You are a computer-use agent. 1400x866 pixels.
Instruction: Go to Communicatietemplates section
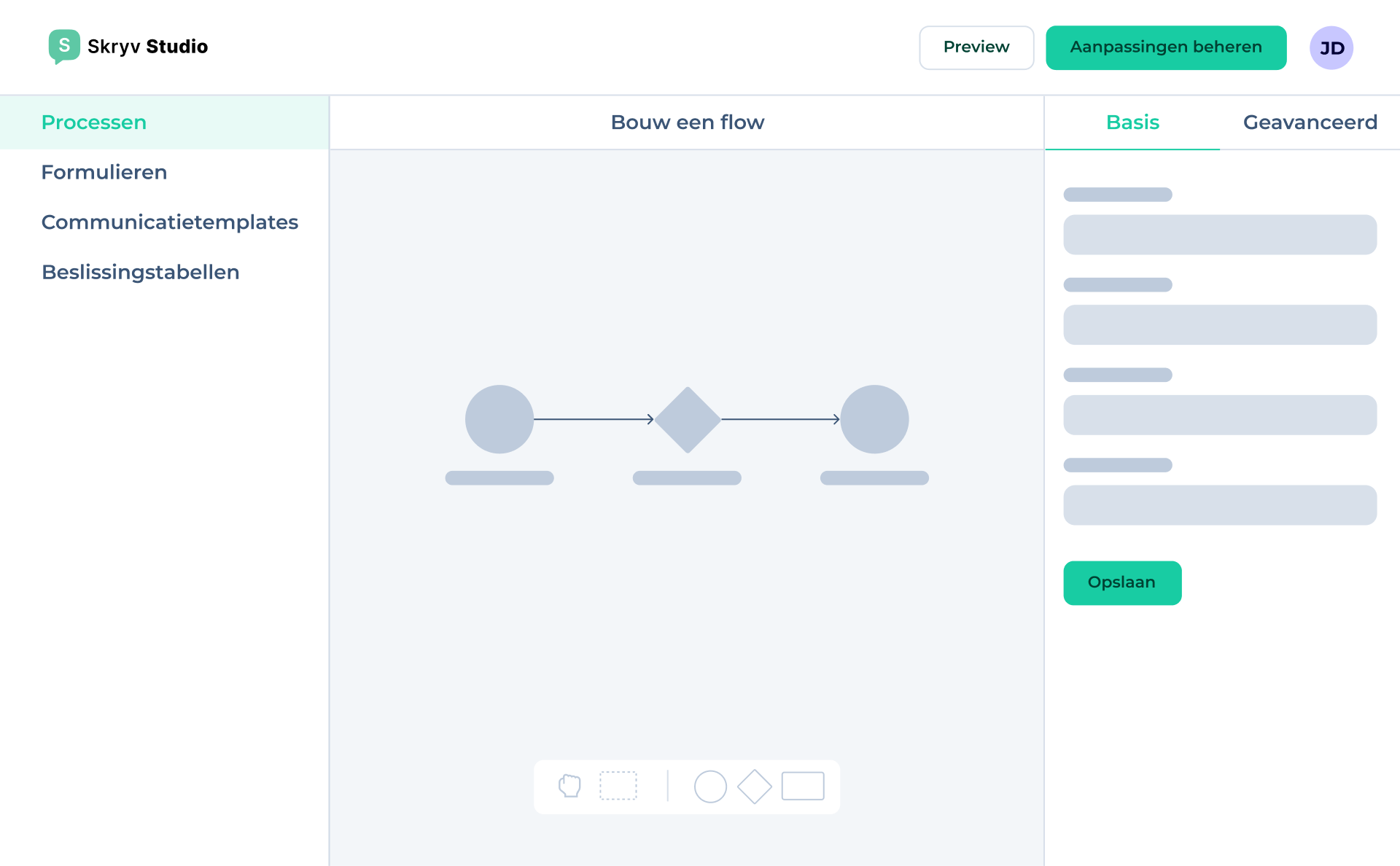pos(170,222)
